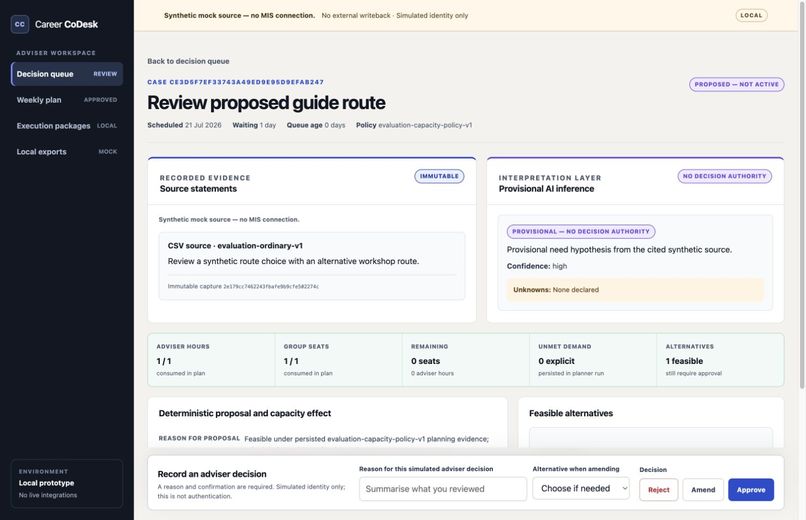Image resolution: width=806 pixels, height=520 pixels.
Task: Click the PROPOSED — NOT ACTIVE status badge
Action: (736, 84)
